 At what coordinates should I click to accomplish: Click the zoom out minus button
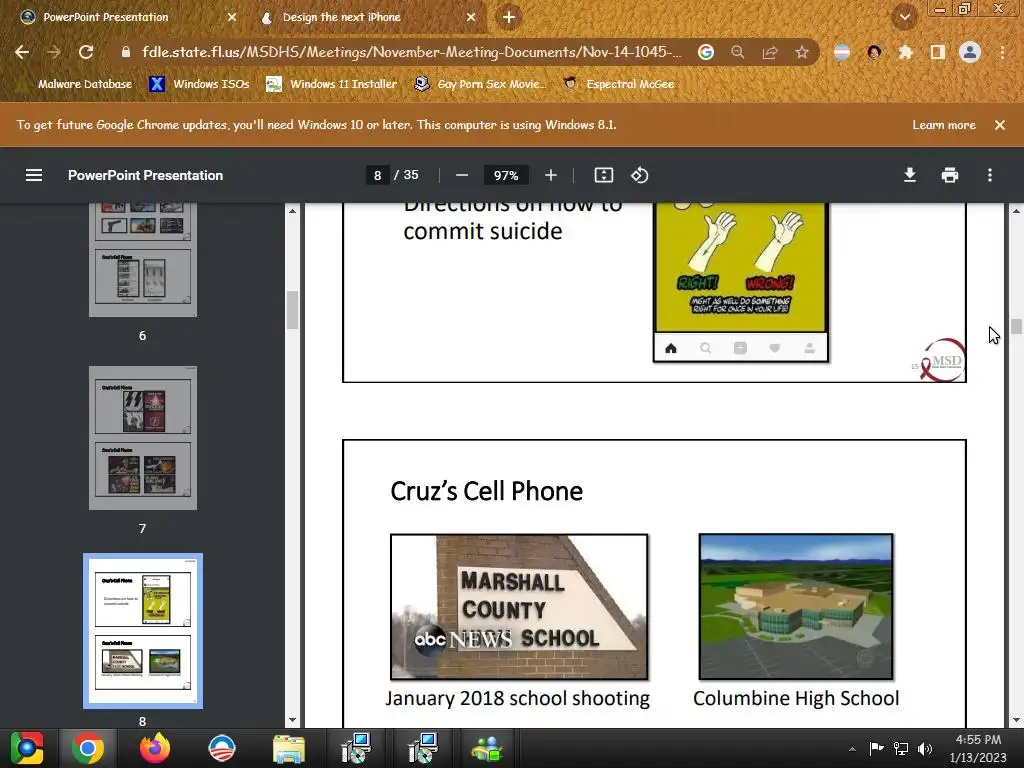click(x=462, y=175)
